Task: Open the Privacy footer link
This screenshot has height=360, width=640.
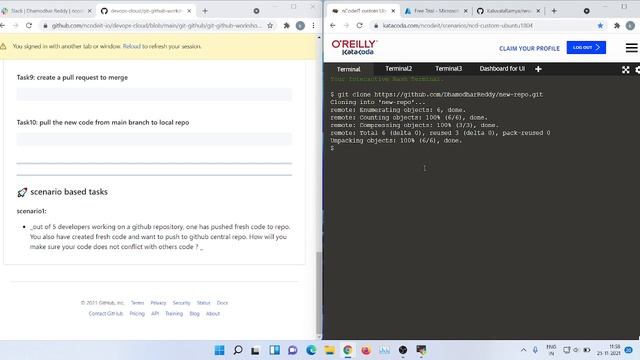Action: 158,303
